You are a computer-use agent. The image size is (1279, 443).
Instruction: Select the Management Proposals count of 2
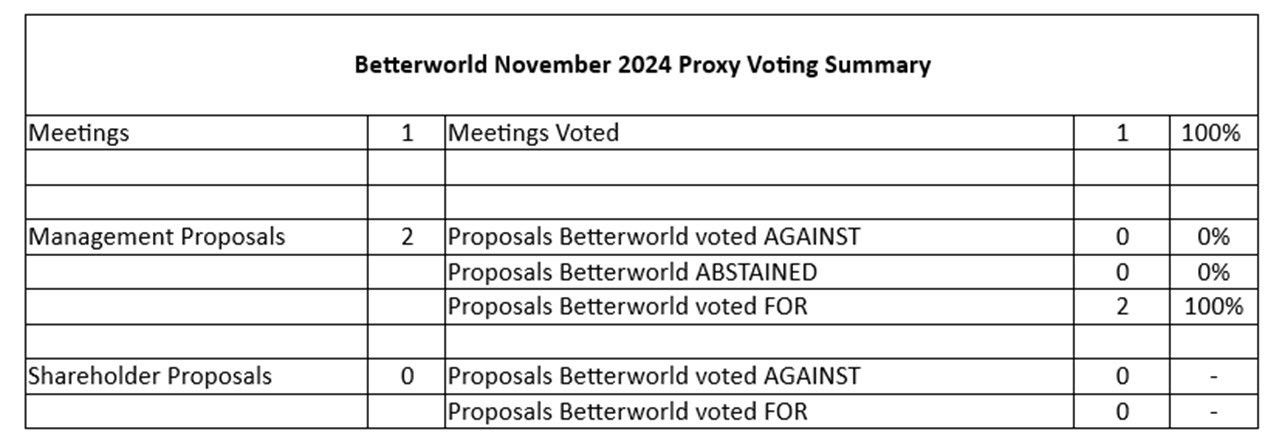[x=406, y=237]
